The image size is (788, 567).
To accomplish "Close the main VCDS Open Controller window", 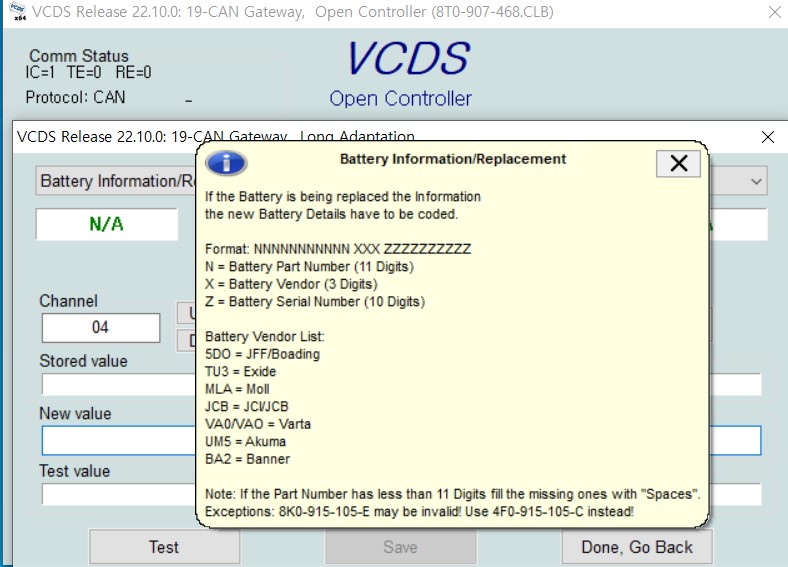I will pyautogui.click(x=774, y=12).
